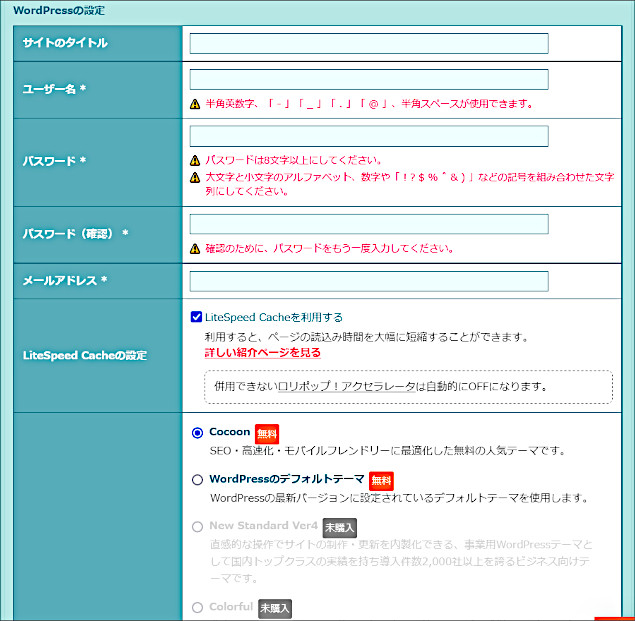Focus the ユーザー名 text box
Viewport: 635px width, 621px height.
369,79
